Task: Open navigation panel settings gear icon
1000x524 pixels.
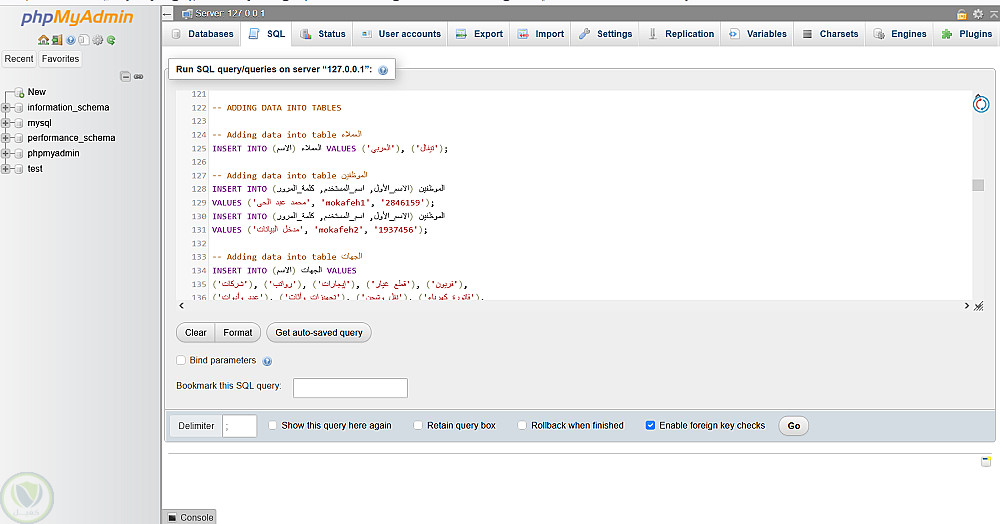Action: click(98, 40)
